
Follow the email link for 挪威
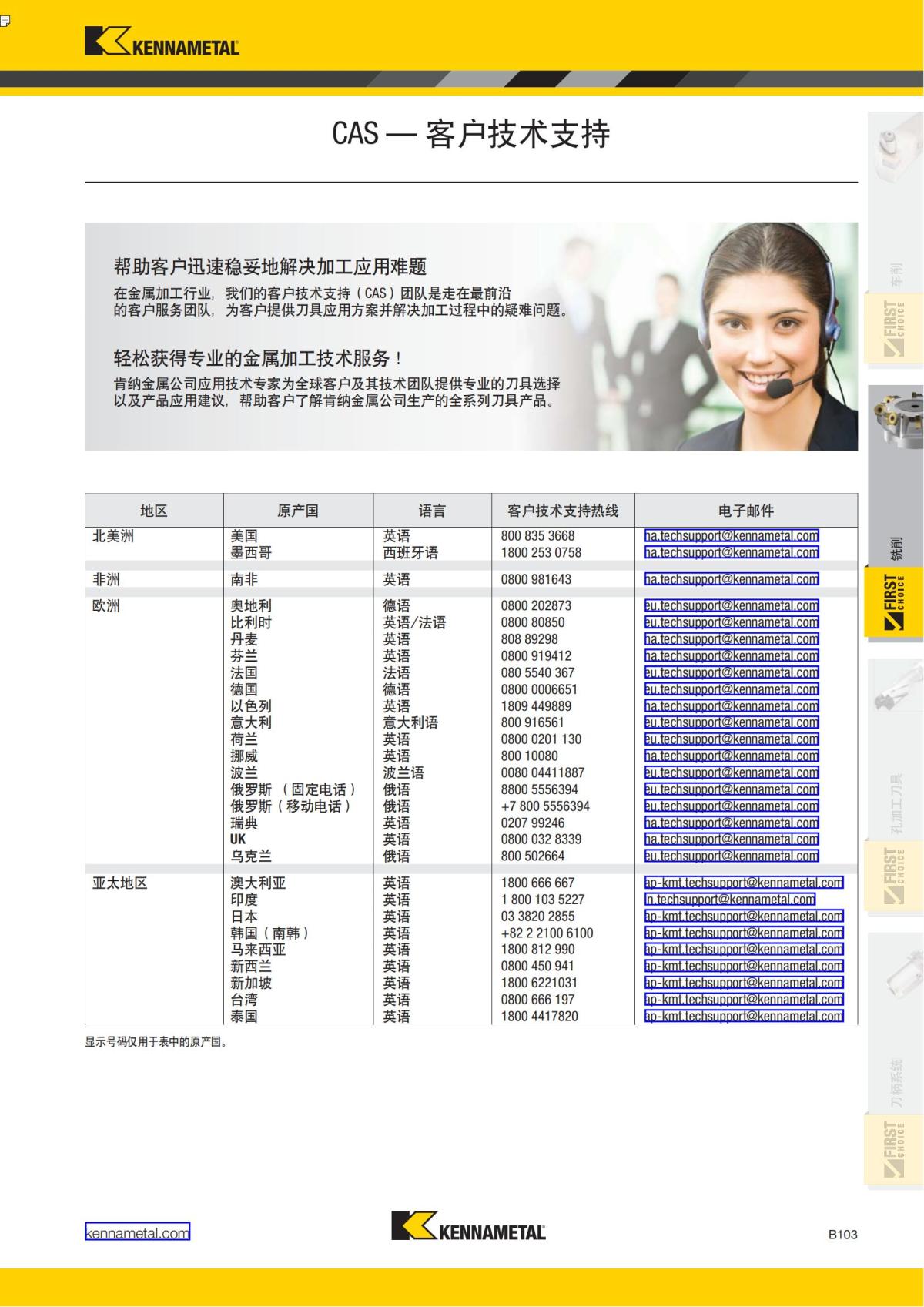click(x=731, y=756)
